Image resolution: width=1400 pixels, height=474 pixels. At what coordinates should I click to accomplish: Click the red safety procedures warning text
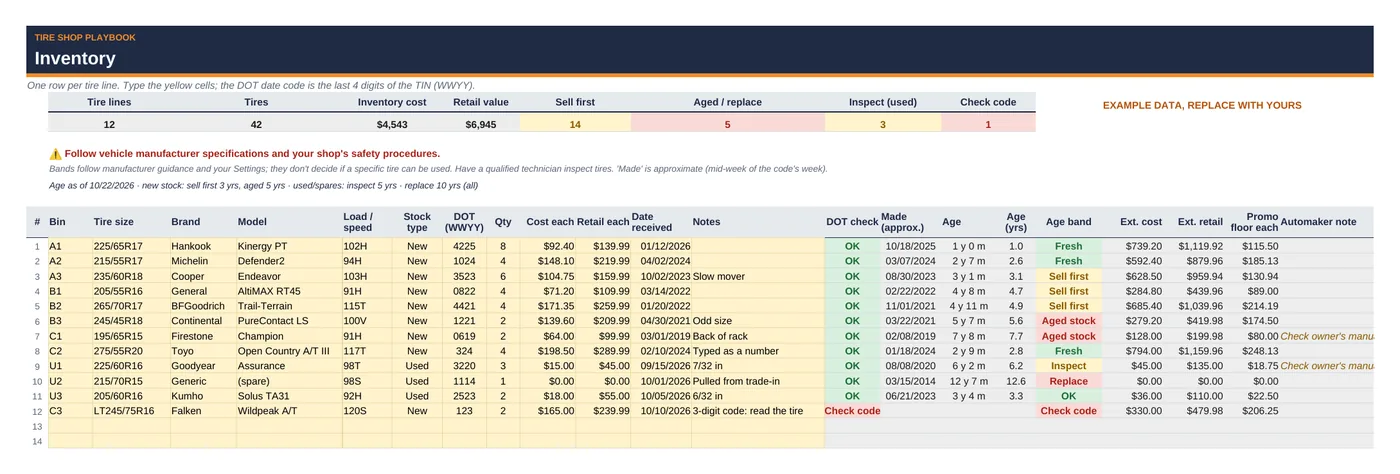click(252, 154)
